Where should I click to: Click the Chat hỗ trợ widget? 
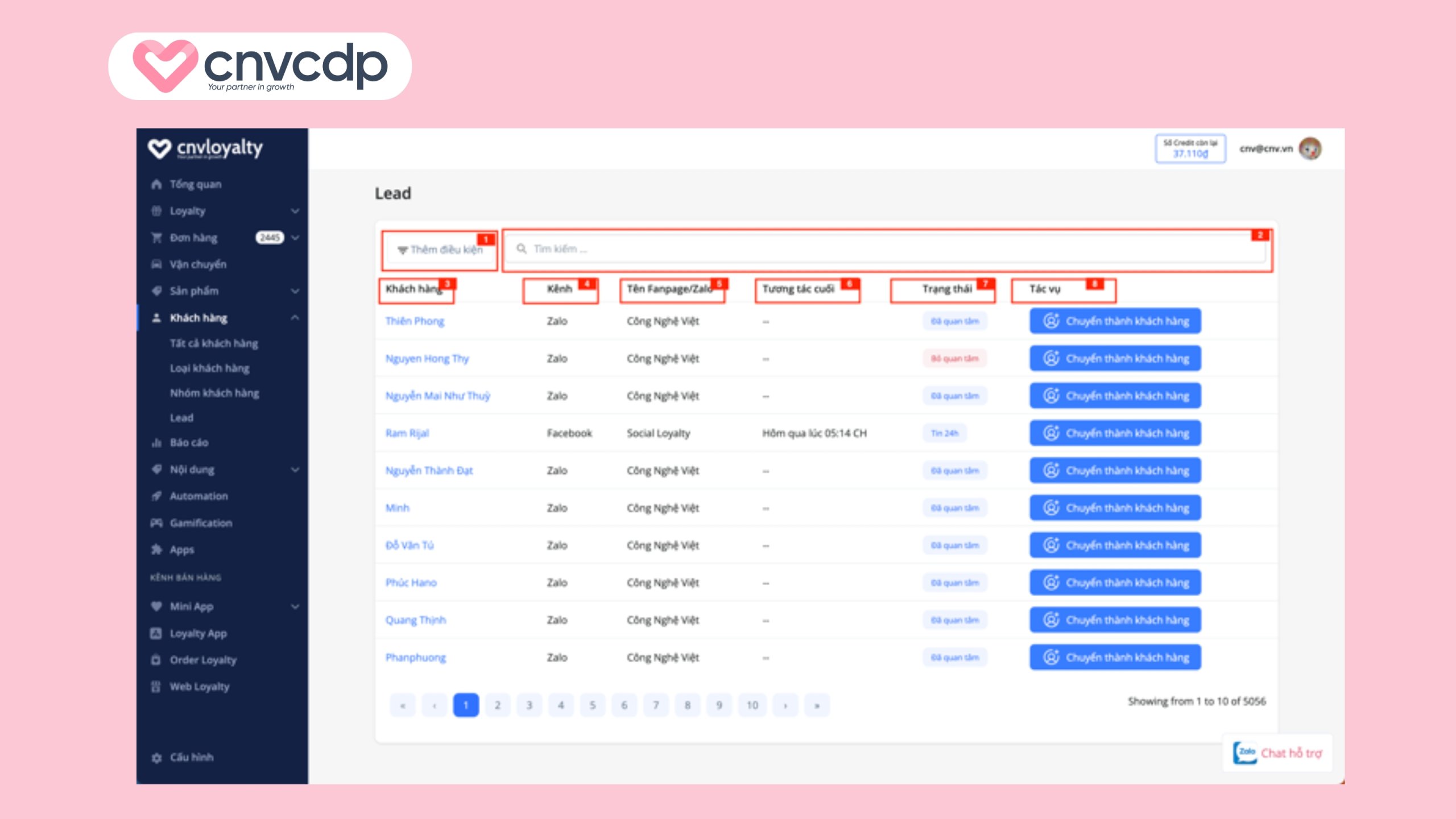point(1277,752)
